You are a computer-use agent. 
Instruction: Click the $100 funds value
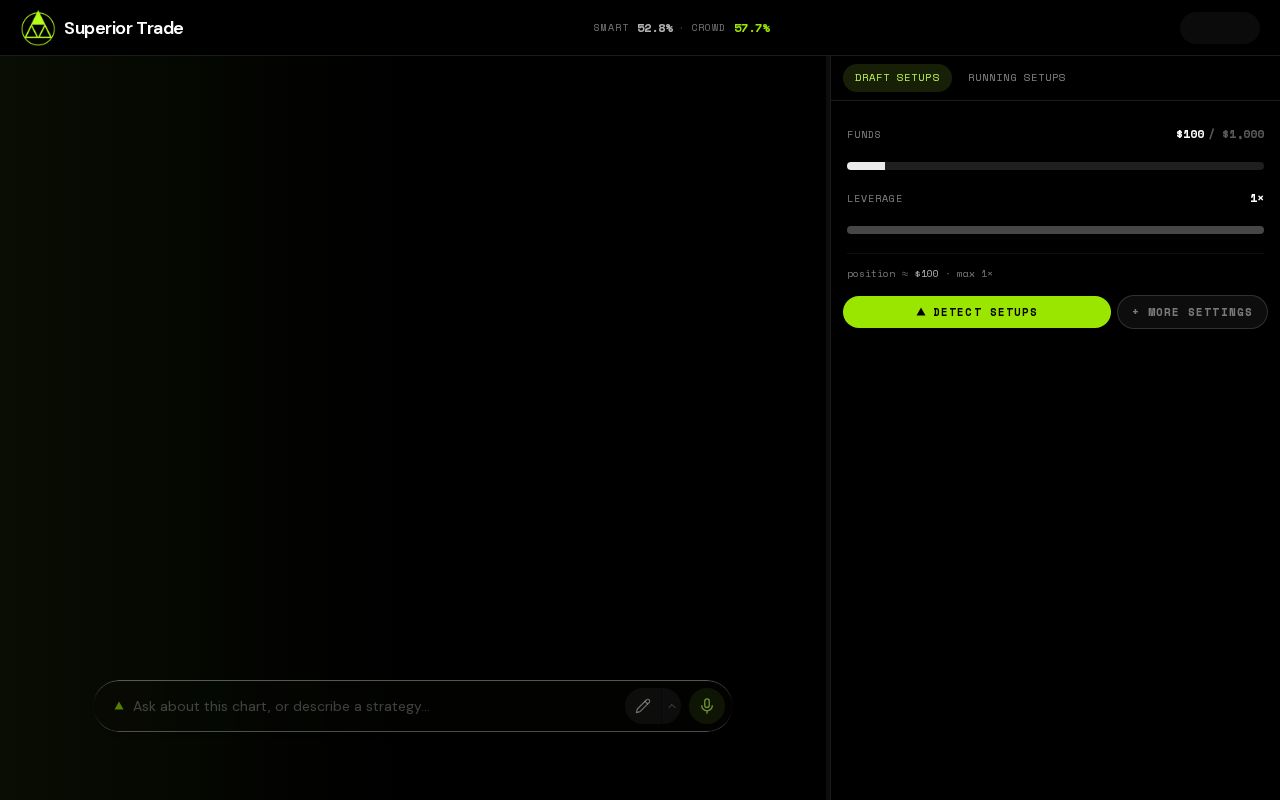(x=1190, y=134)
